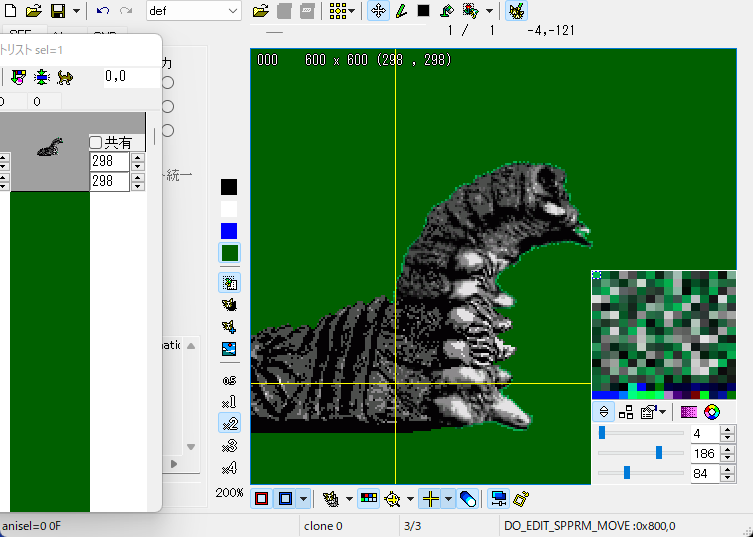Image resolution: width=753 pixels, height=537 pixels.
Task: Select the paint bucket Fill tool
Action: [x=447, y=11]
